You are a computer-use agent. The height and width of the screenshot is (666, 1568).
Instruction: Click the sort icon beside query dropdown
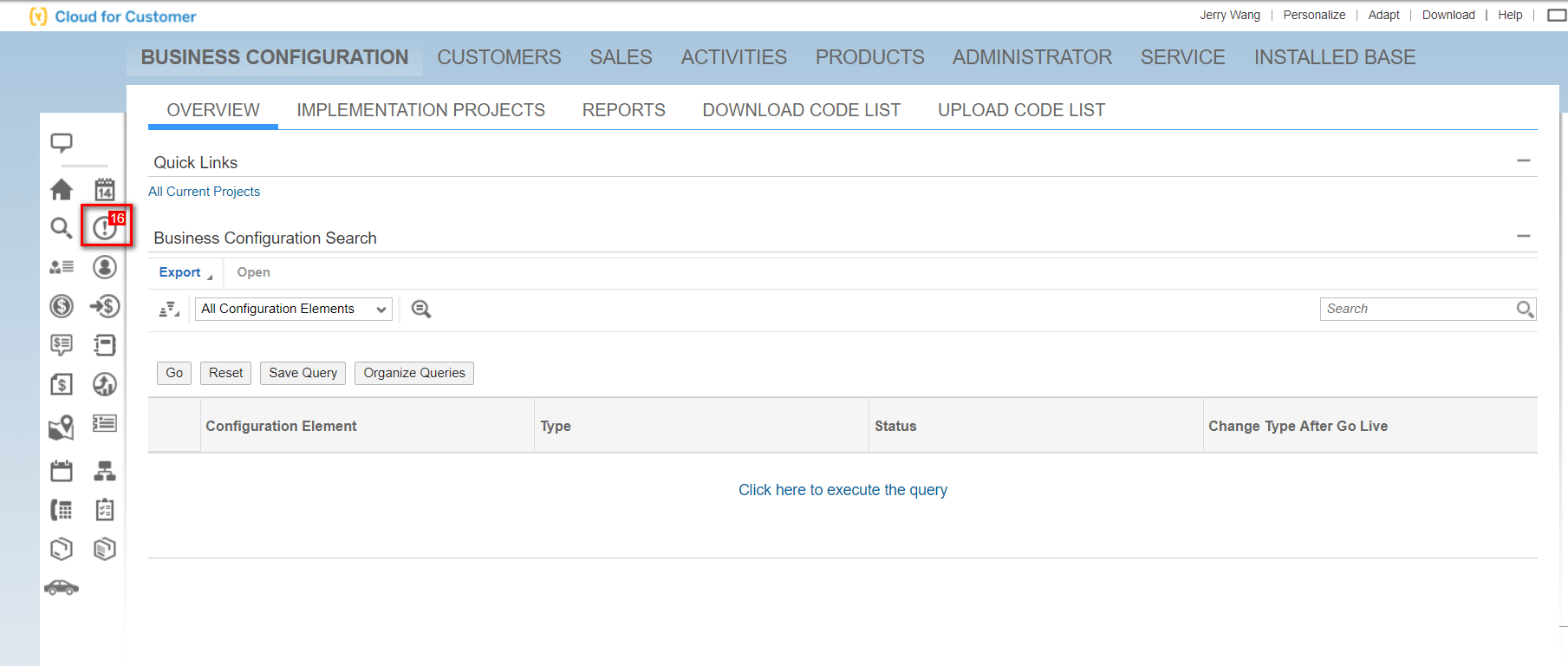point(169,310)
